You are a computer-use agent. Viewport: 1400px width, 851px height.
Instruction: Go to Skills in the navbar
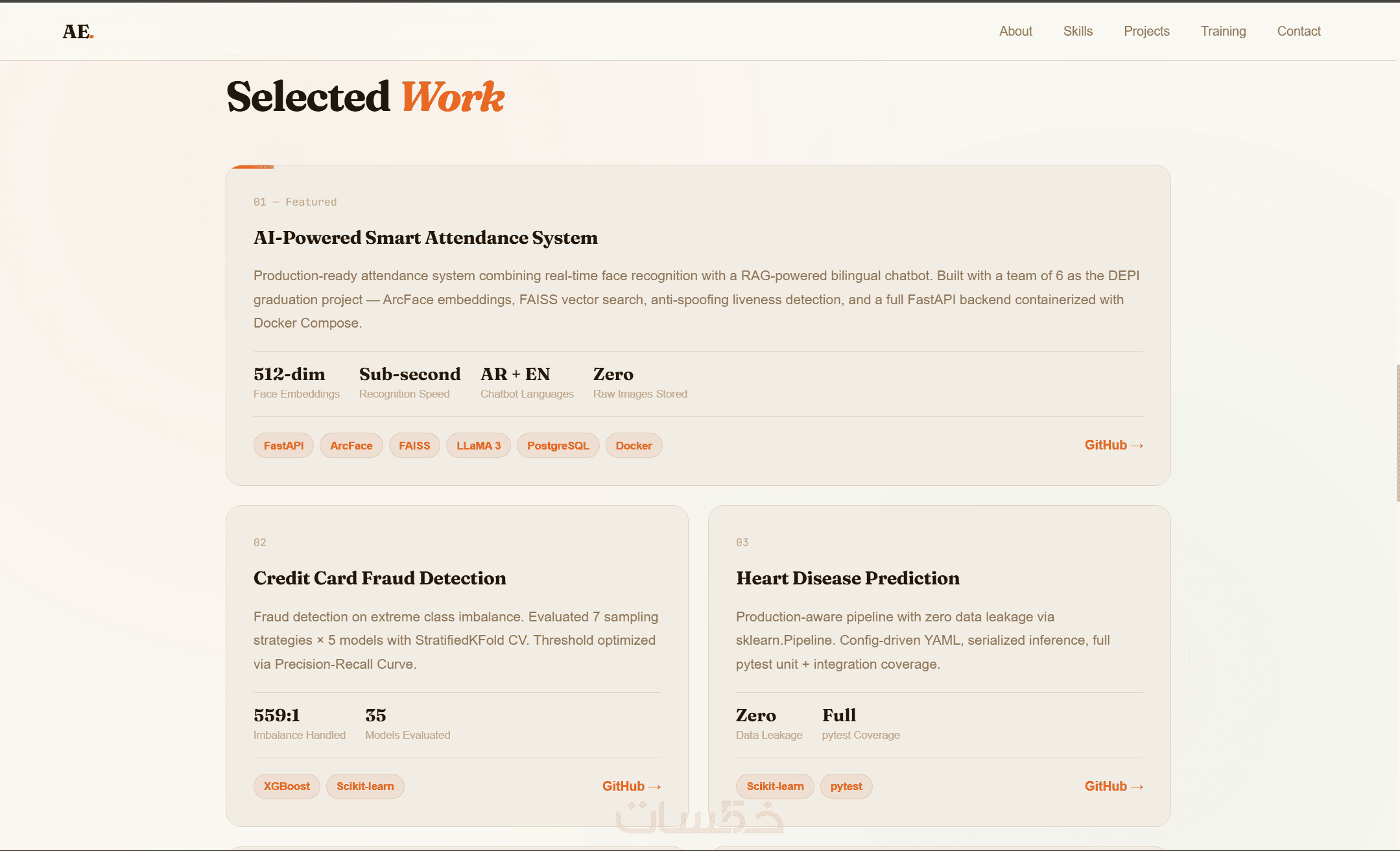point(1078,31)
